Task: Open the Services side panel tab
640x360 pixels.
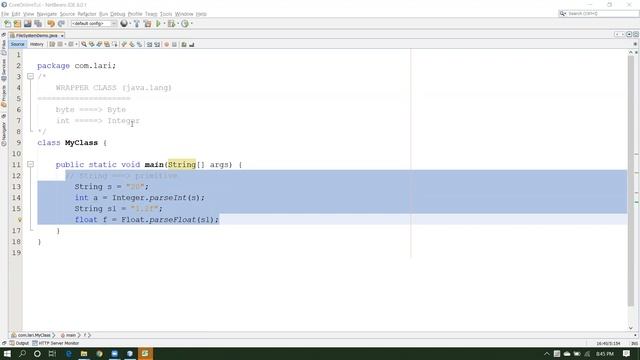Action: click(4, 70)
